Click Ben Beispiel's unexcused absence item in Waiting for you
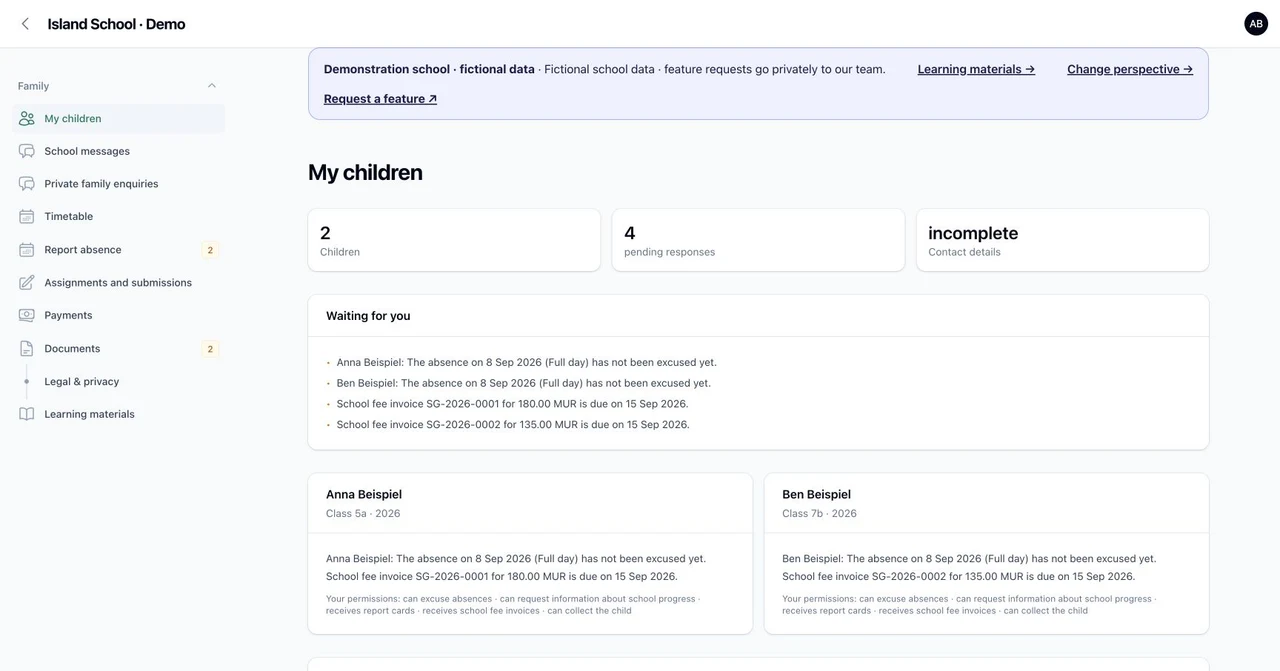 (x=524, y=383)
